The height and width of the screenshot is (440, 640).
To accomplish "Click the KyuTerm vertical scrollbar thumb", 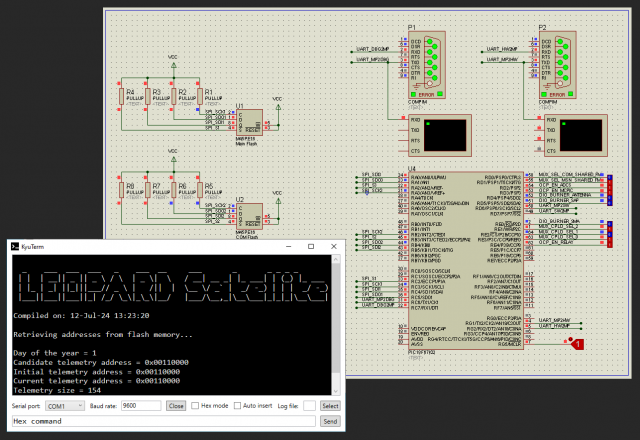I will point(336,318).
